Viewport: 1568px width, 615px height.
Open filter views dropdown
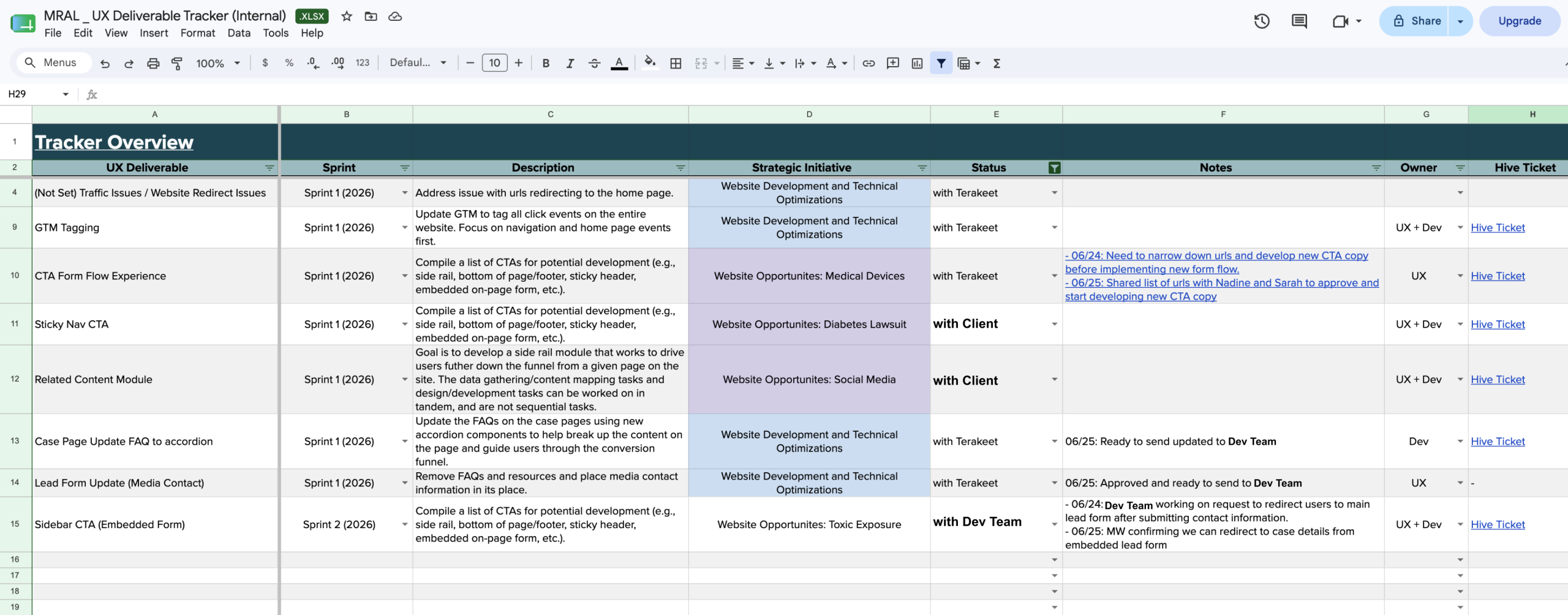click(968, 63)
